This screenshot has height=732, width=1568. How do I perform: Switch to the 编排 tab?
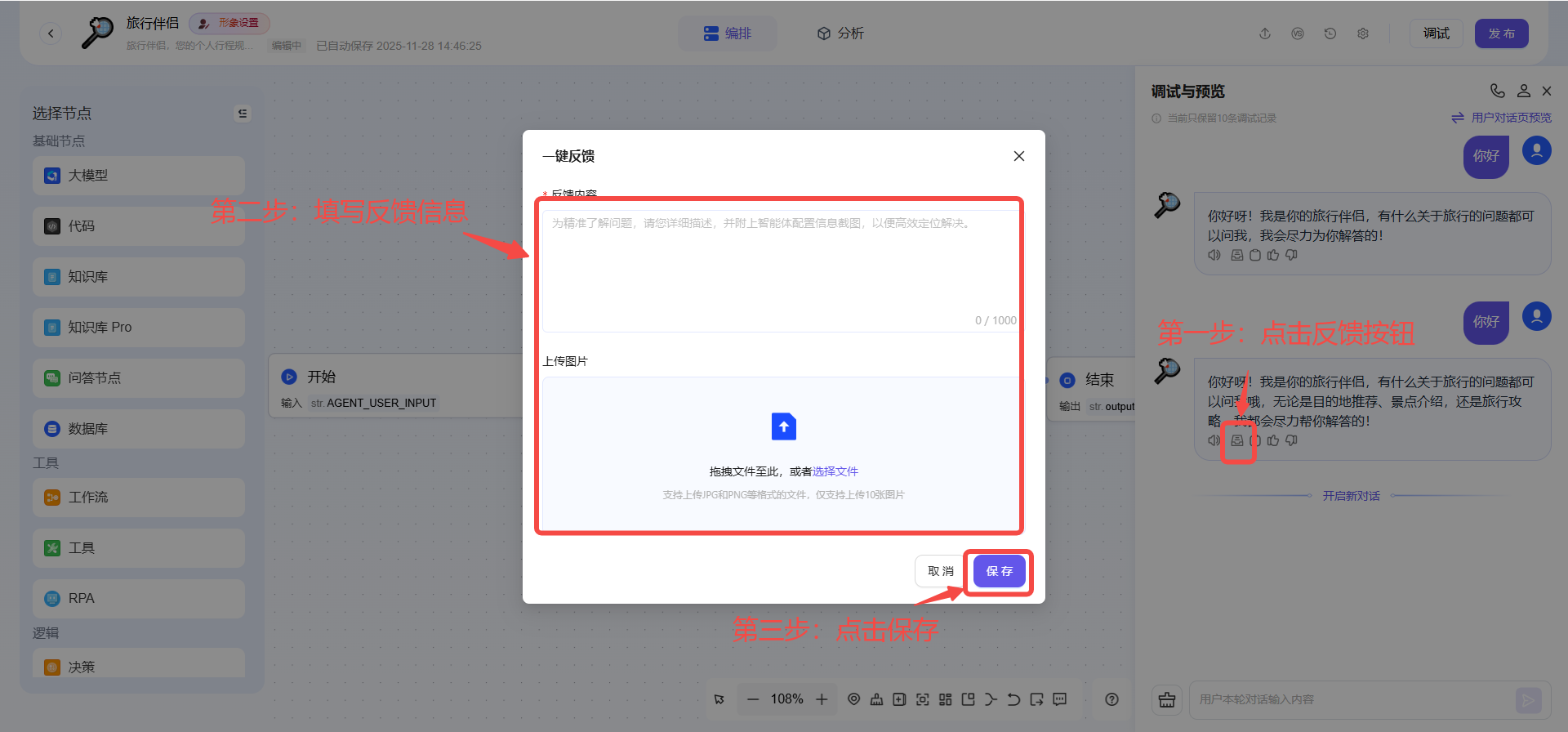coord(727,33)
